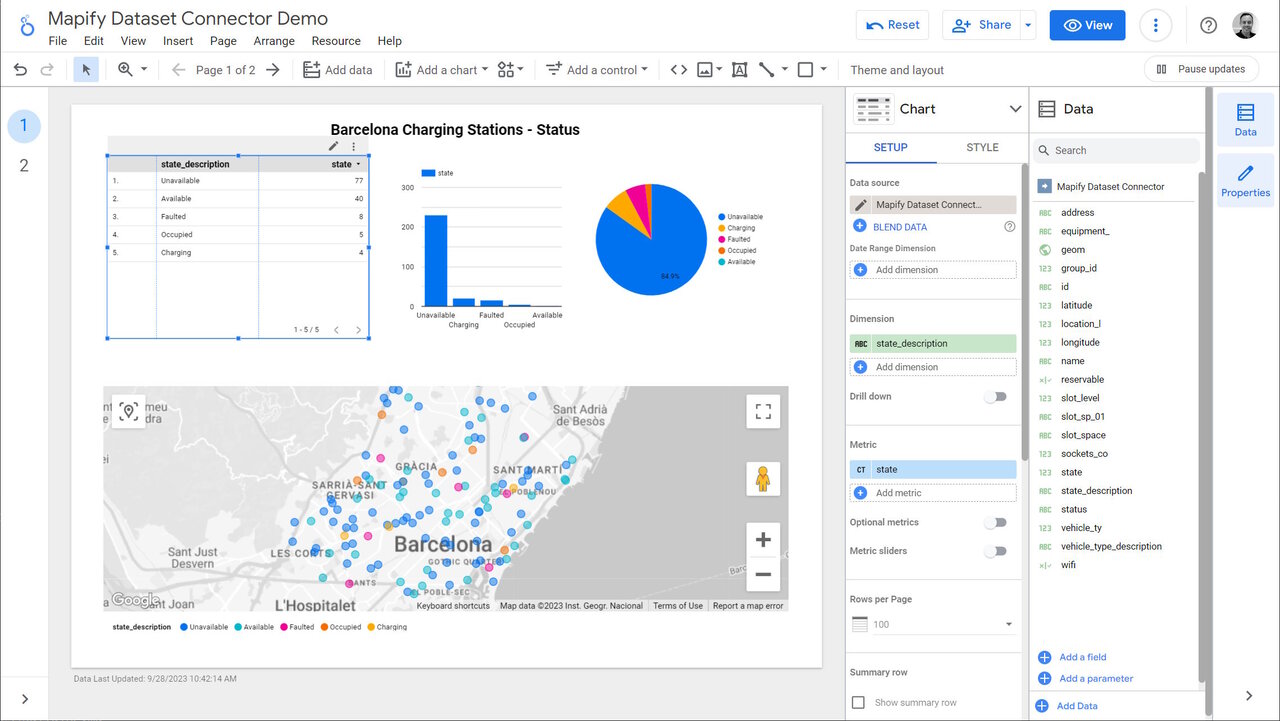Open the Properties panel from the side rail

(1245, 180)
